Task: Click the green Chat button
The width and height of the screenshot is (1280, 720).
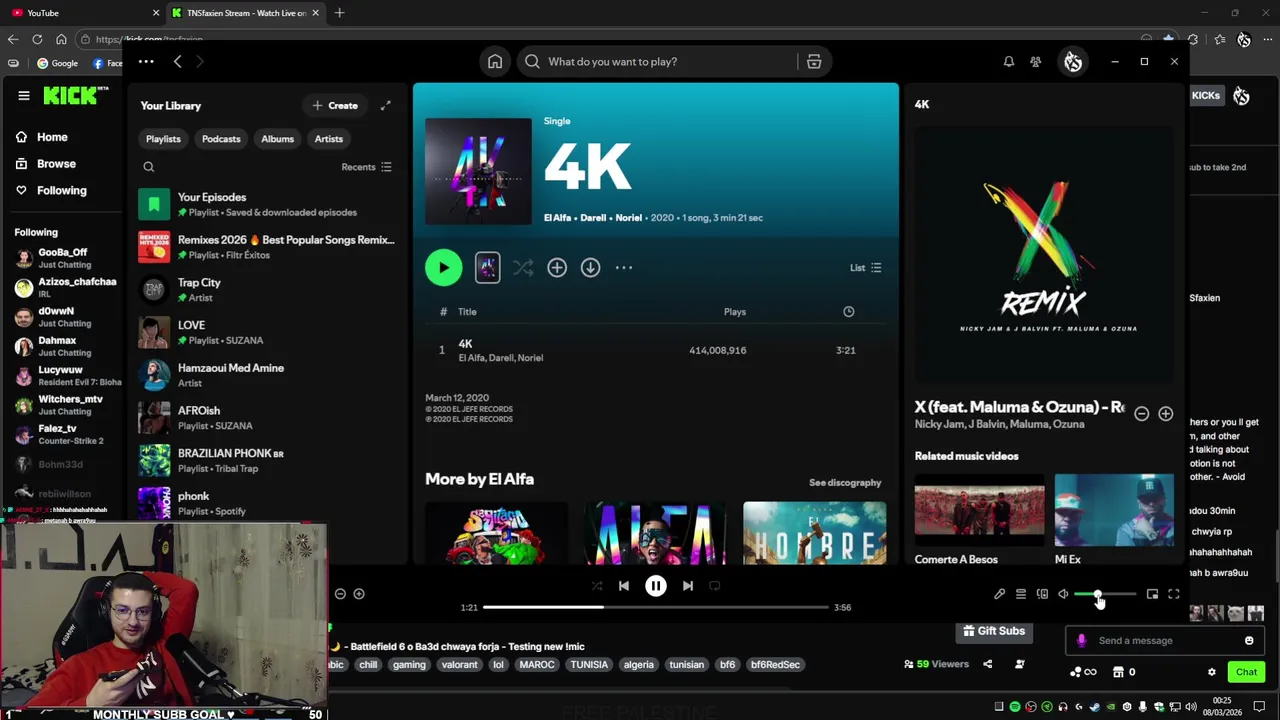Action: click(x=1246, y=672)
